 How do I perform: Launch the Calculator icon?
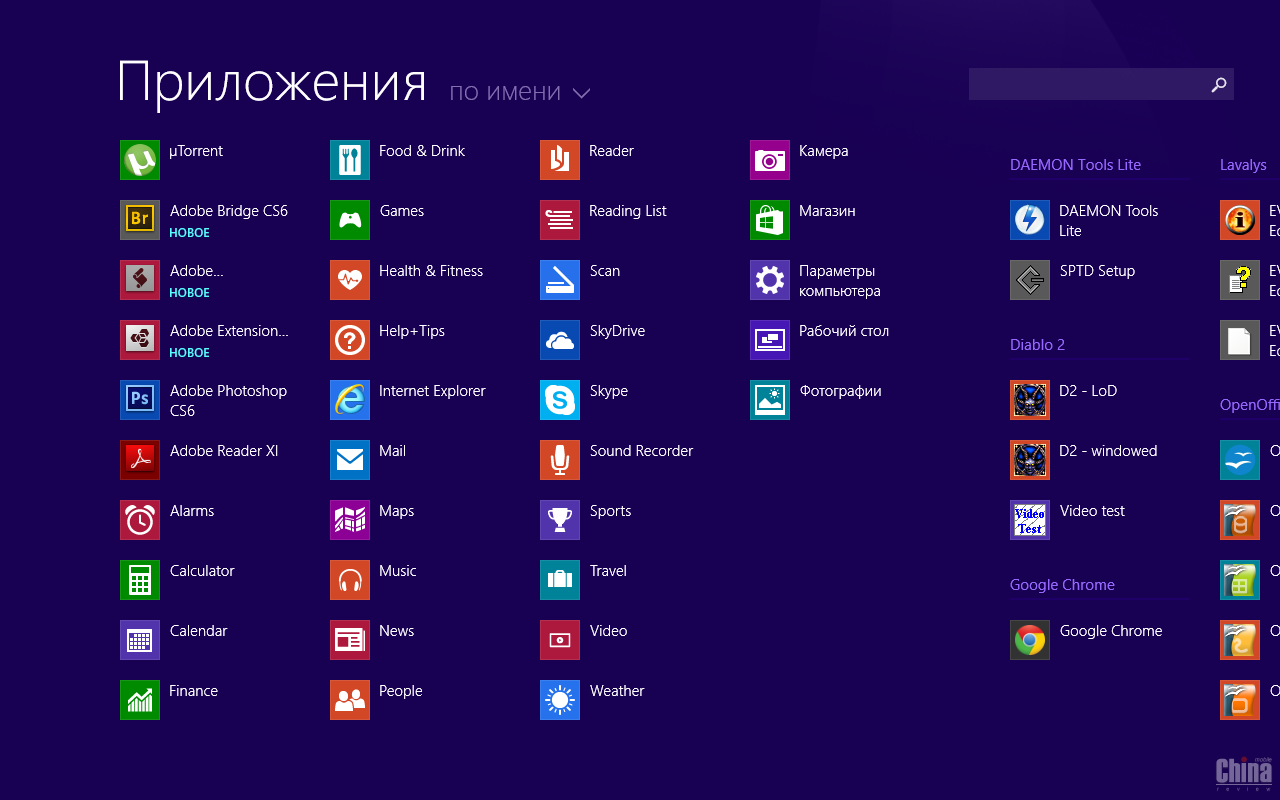[x=140, y=580]
